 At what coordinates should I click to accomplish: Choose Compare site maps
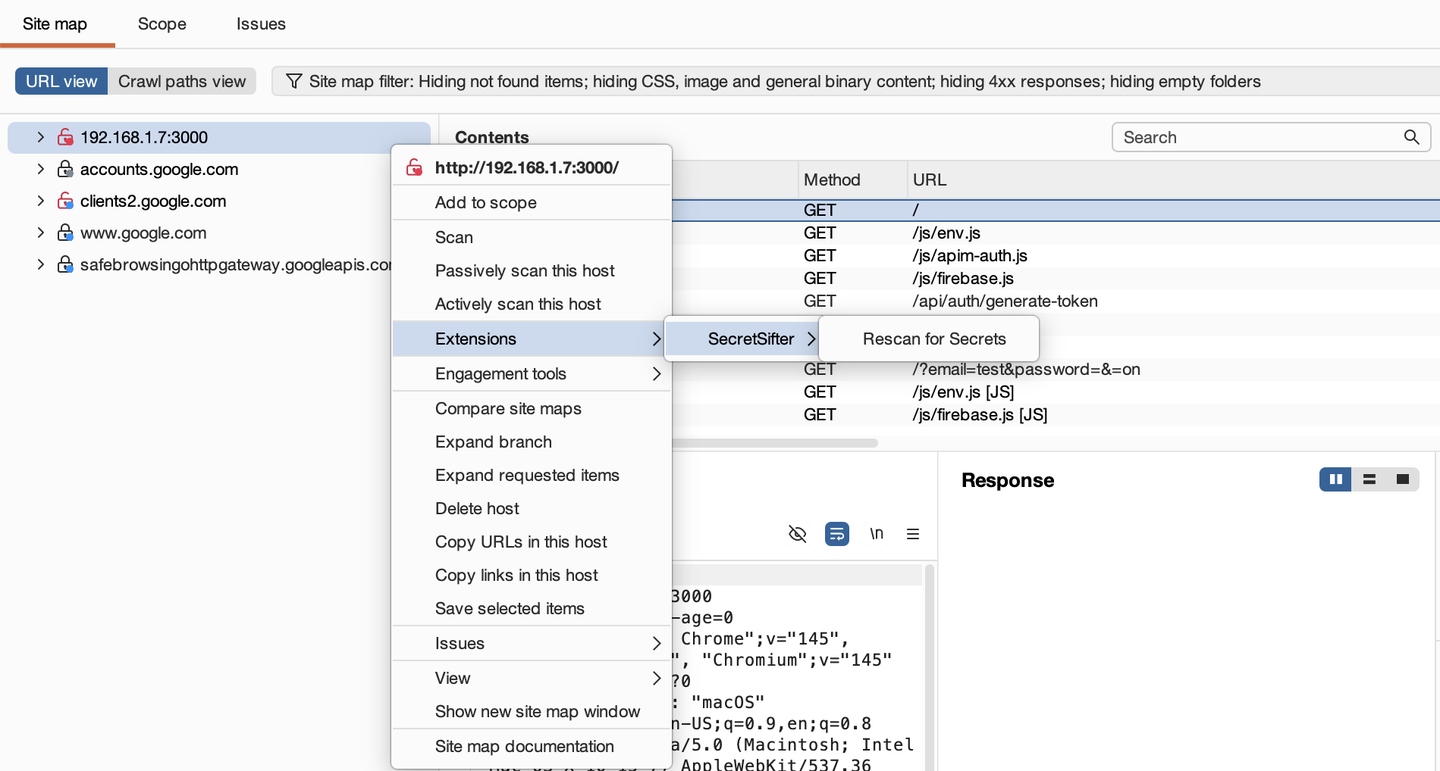click(x=531, y=408)
